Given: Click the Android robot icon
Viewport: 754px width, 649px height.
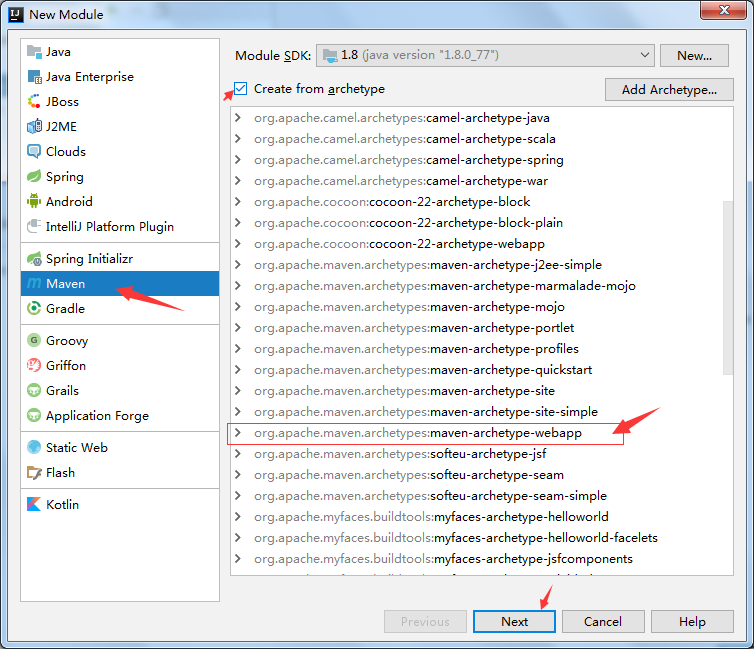Looking at the screenshot, I should tap(34, 201).
